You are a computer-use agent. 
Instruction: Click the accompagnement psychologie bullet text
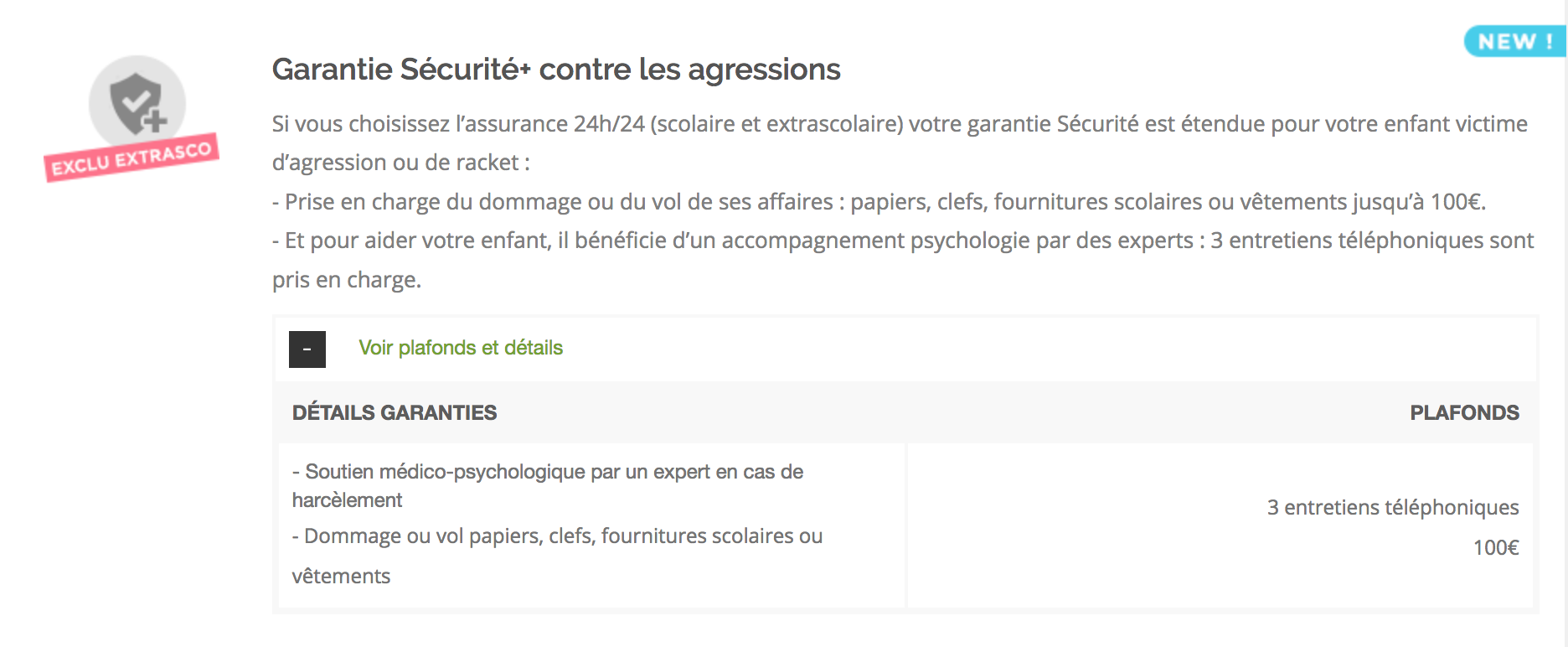click(x=903, y=260)
